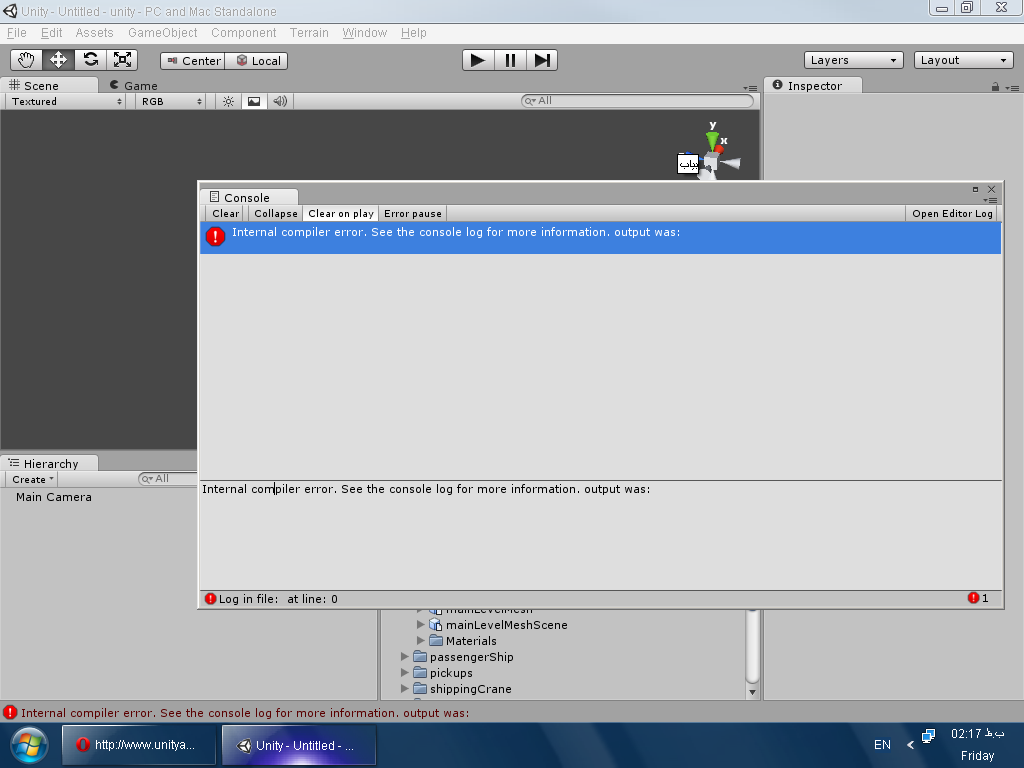
Task: Toggle Error pause in Console
Action: [x=412, y=213]
